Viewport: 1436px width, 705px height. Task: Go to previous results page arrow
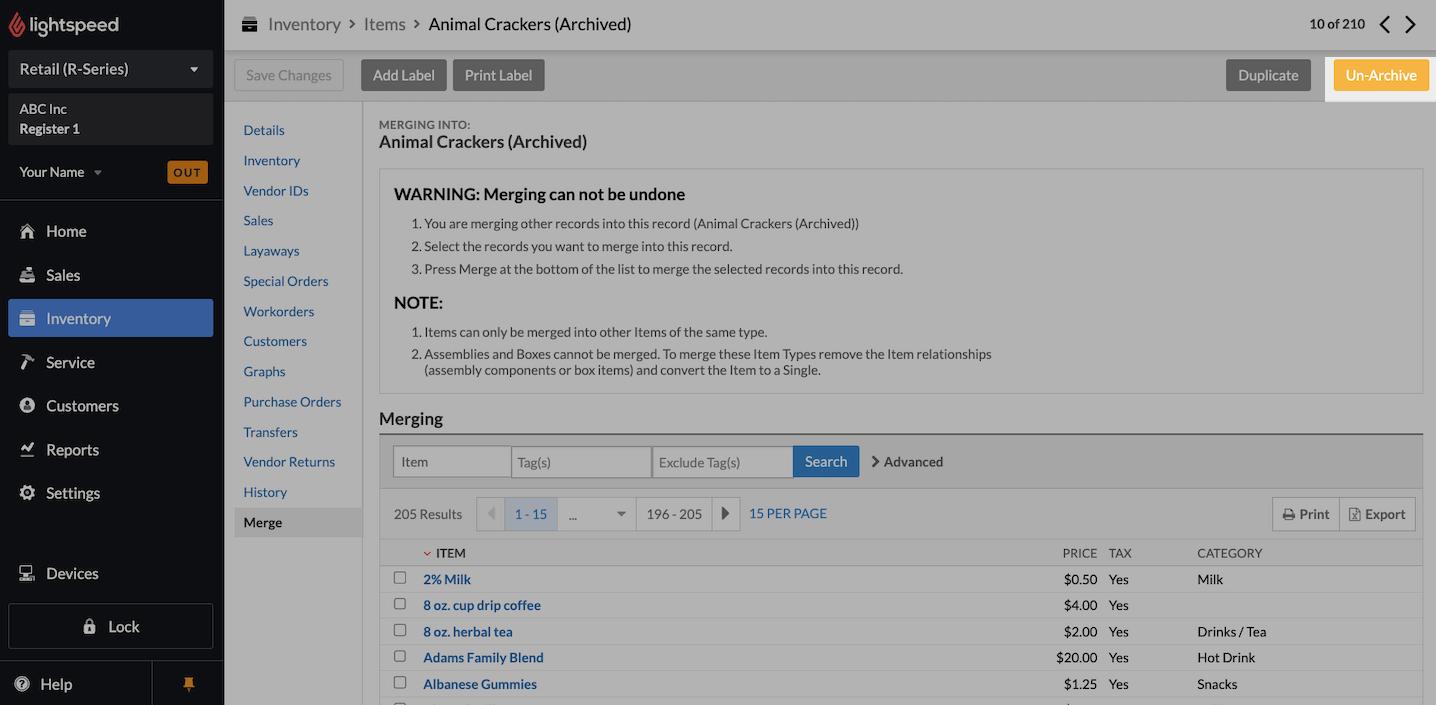(491, 514)
